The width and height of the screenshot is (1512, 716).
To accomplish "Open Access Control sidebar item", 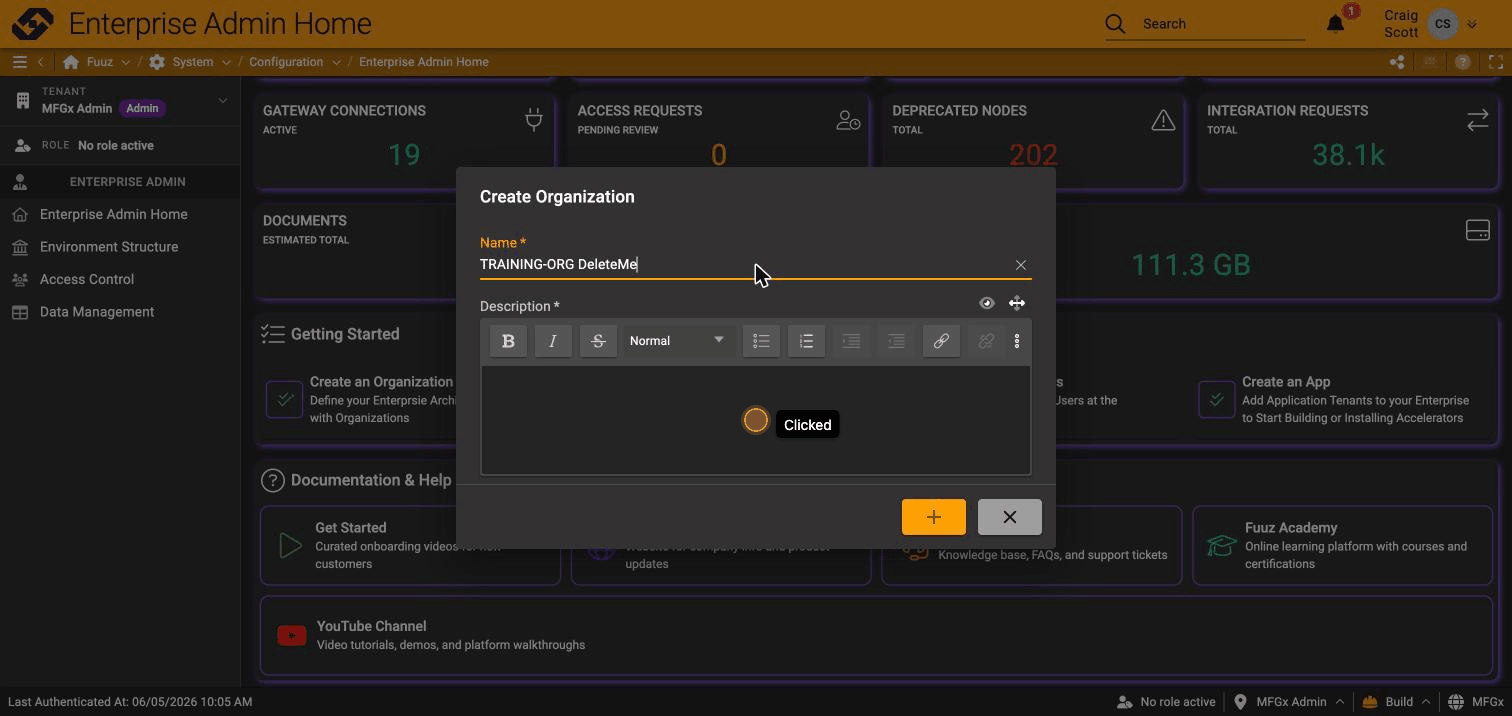I will point(87,279).
